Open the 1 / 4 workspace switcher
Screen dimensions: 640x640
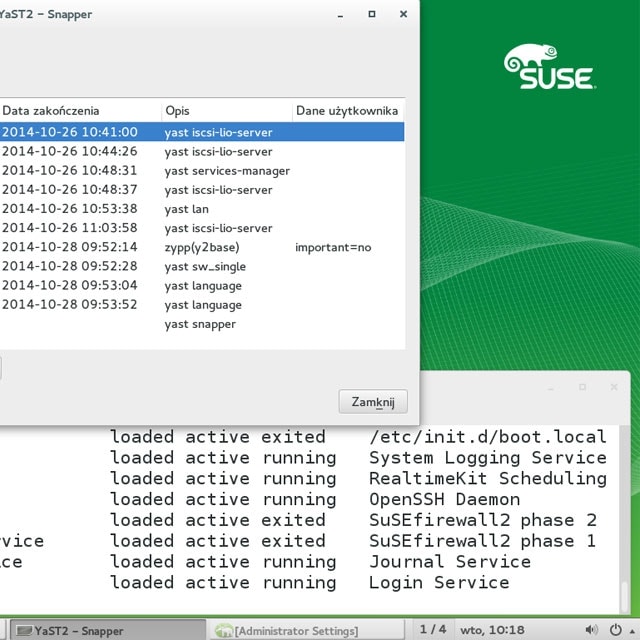point(433,629)
